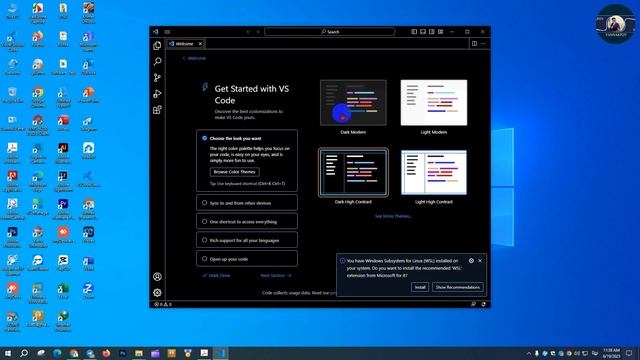The image size is (640, 360).
Task: Launch Firefox from the taskbar
Action: [x=106, y=353]
